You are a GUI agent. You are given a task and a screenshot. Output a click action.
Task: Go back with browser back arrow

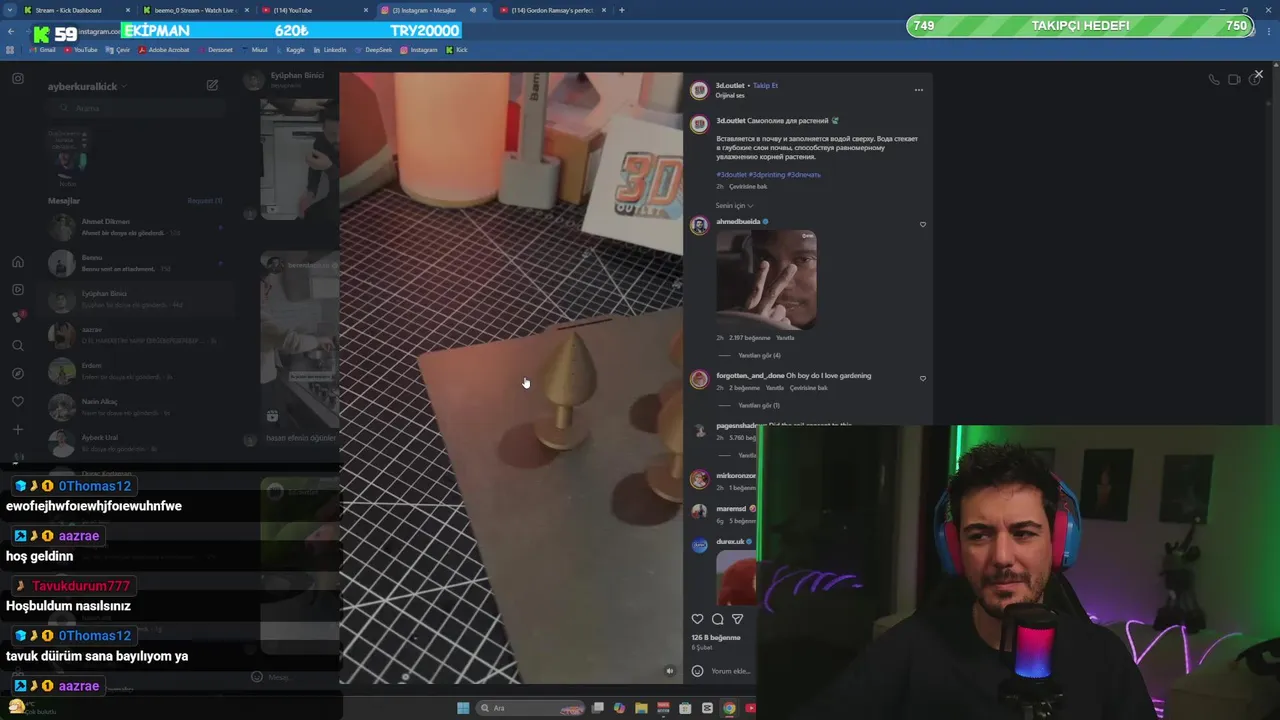click(11, 31)
